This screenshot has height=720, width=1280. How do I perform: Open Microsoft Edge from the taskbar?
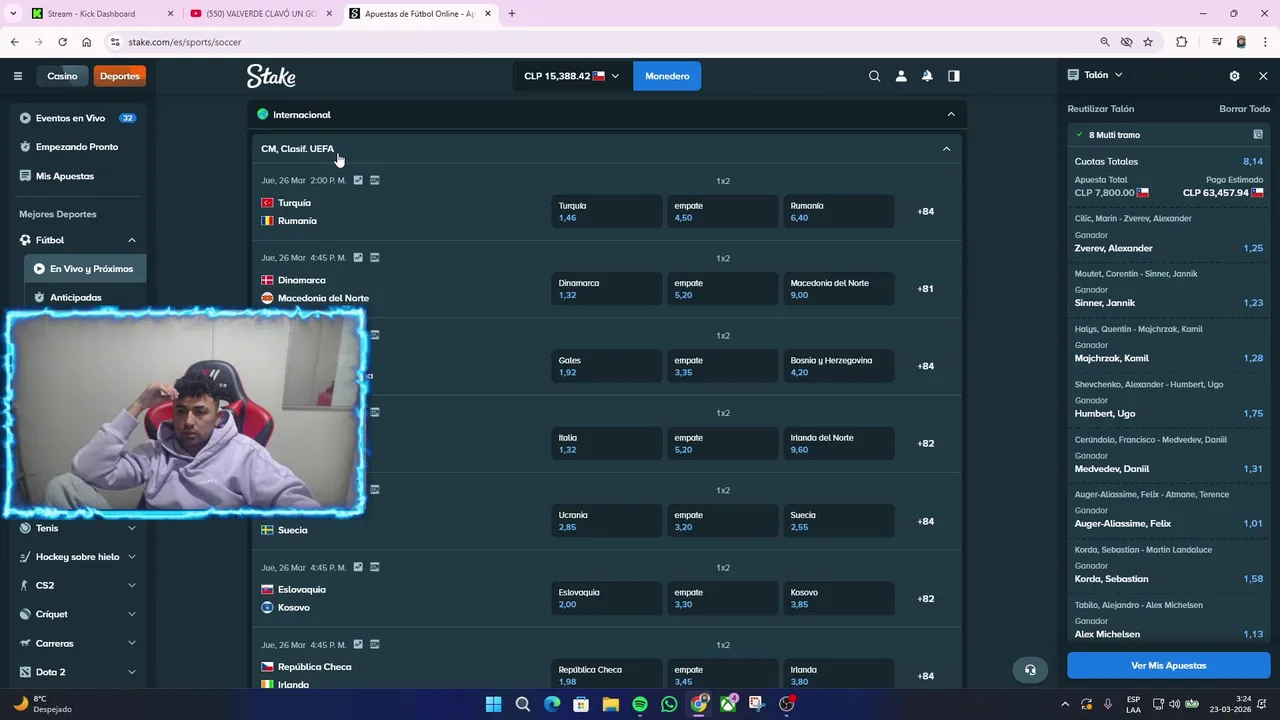pyautogui.click(x=552, y=704)
